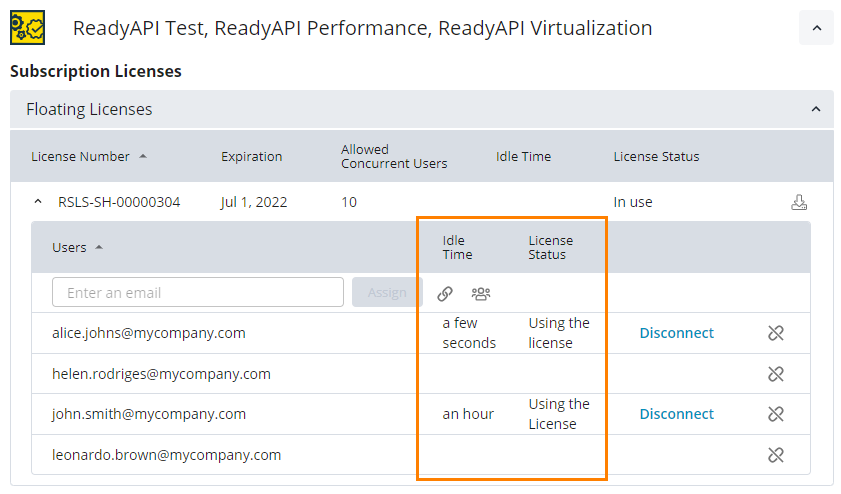The height and width of the screenshot is (494, 841).
Task: Disconnect john.smith from the license
Action: pos(676,414)
